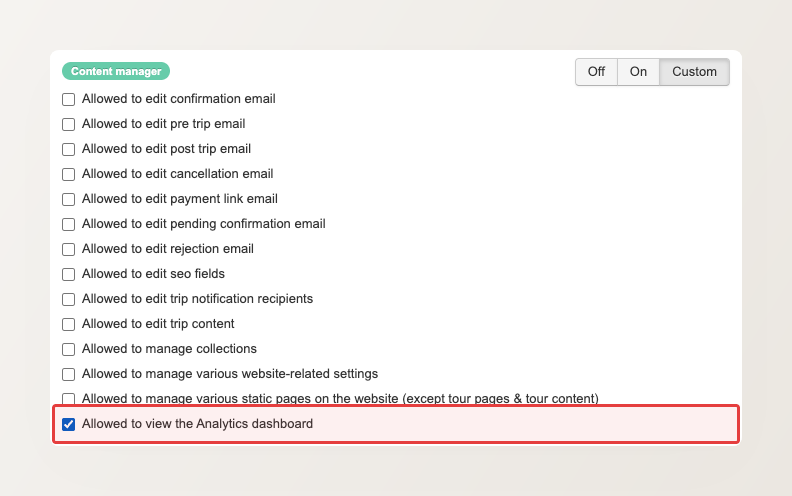Set Content manager permissions to Off
This screenshot has width=792, height=496.
click(597, 72)
